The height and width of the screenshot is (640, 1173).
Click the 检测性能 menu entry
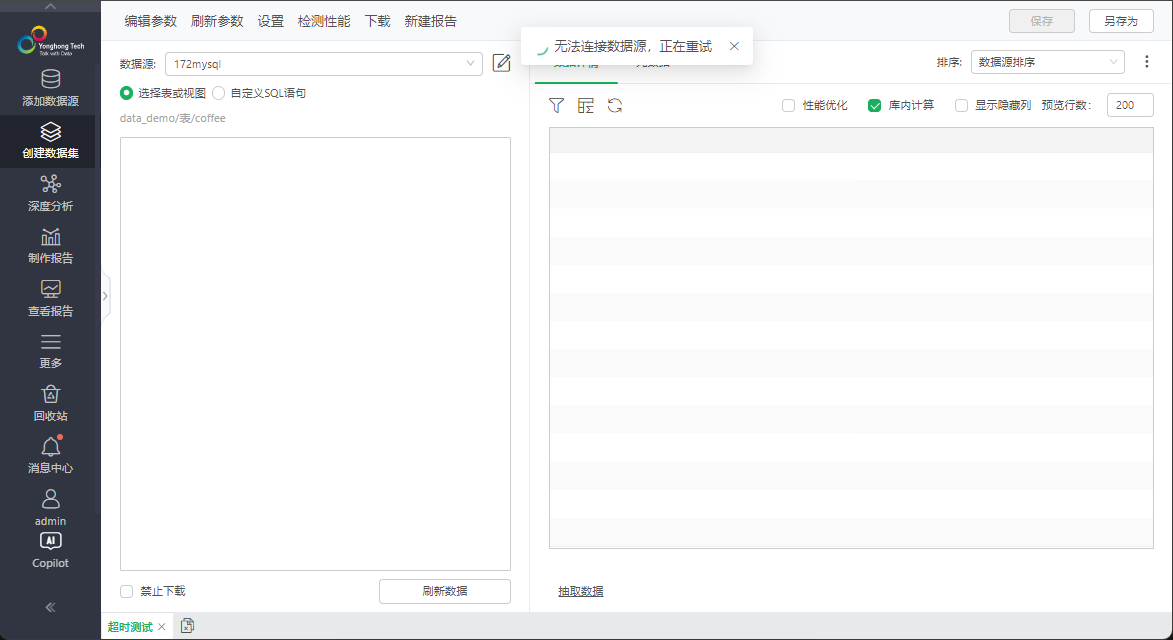323,20
